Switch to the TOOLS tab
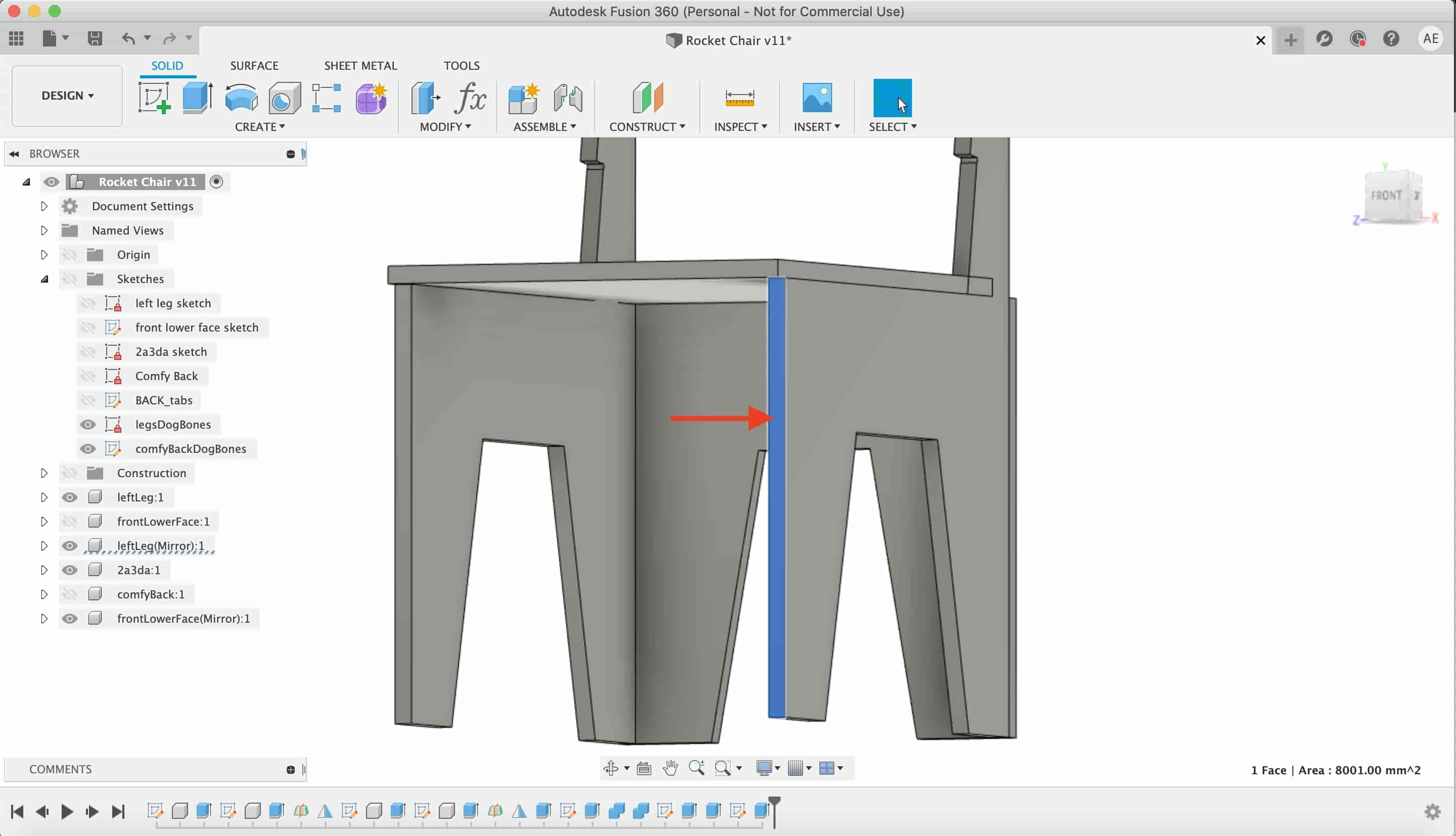1456x836 pixels. point(462,66)
